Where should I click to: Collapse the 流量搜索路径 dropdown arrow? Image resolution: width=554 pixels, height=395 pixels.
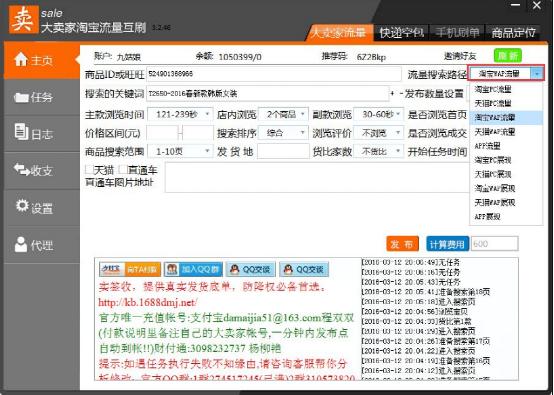537,74
